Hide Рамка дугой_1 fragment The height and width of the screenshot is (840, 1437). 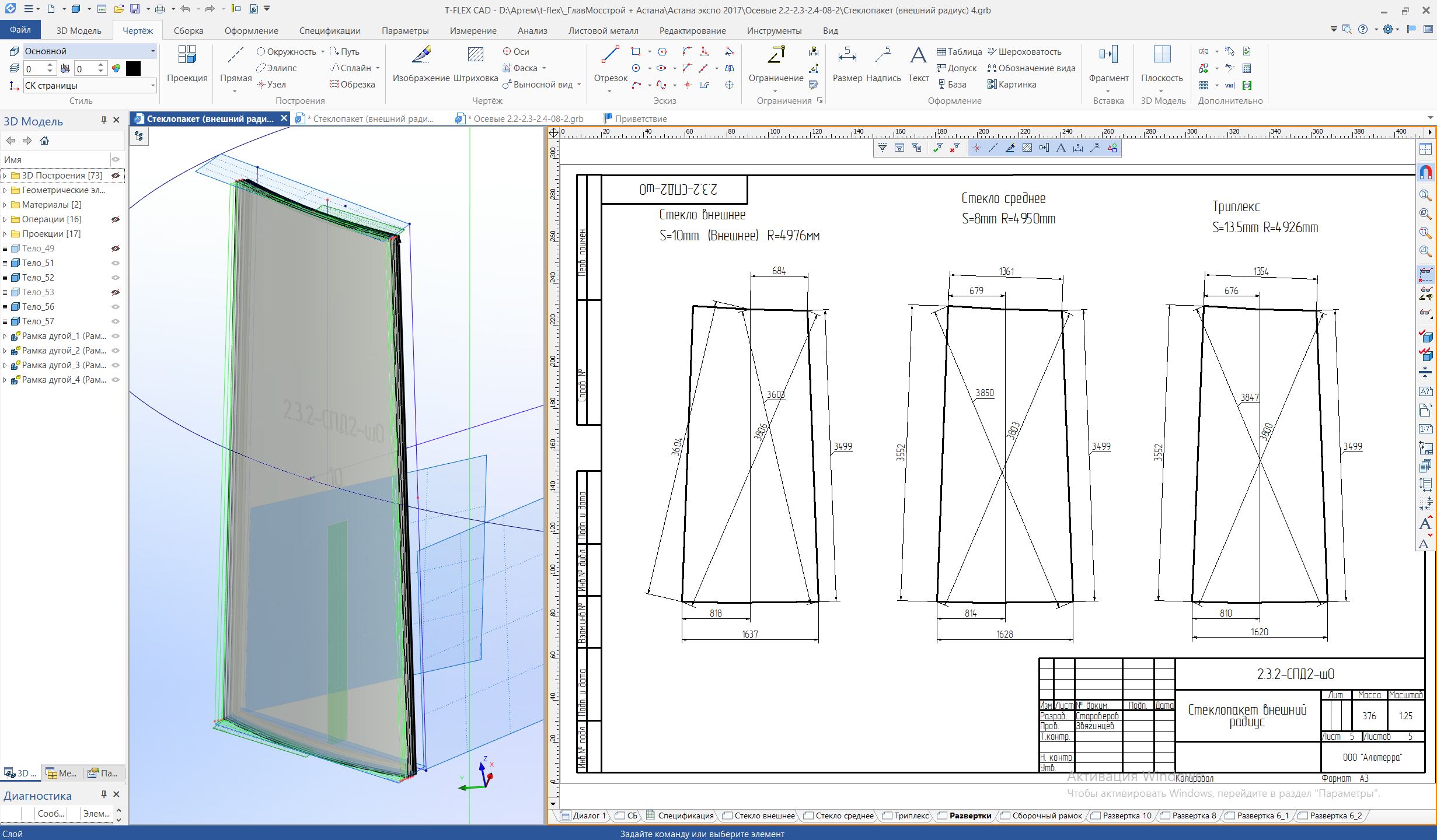coord(116,336)
